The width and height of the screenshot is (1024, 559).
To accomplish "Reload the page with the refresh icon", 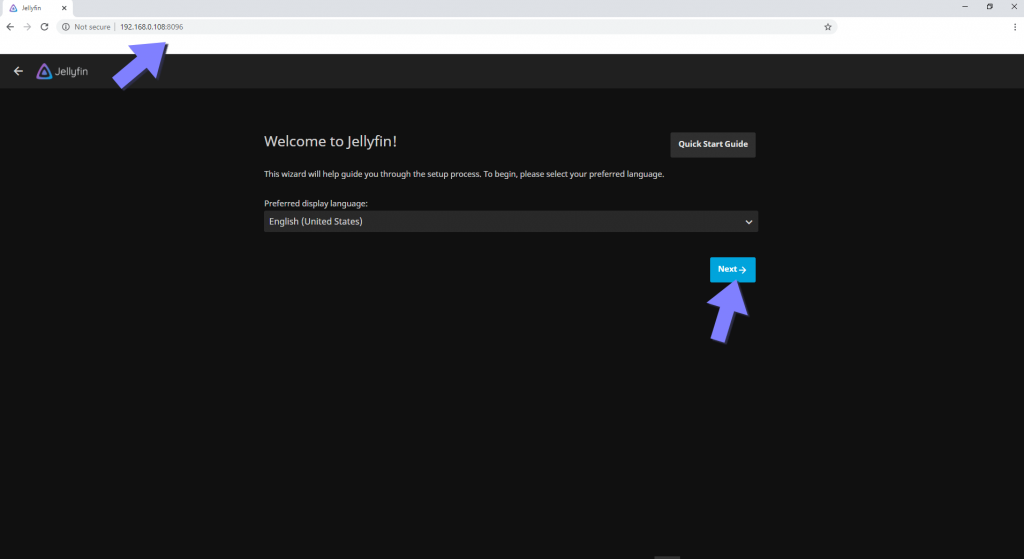I will point(44,27).
